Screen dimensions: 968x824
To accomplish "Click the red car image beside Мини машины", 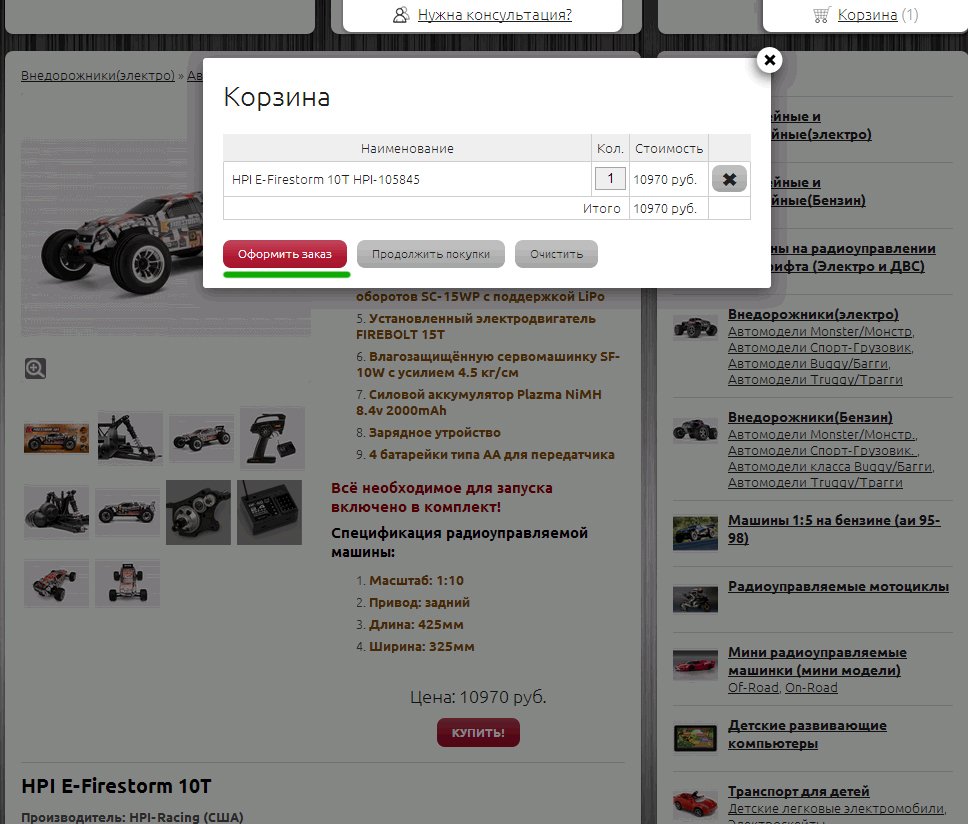I will click(695, 665).
